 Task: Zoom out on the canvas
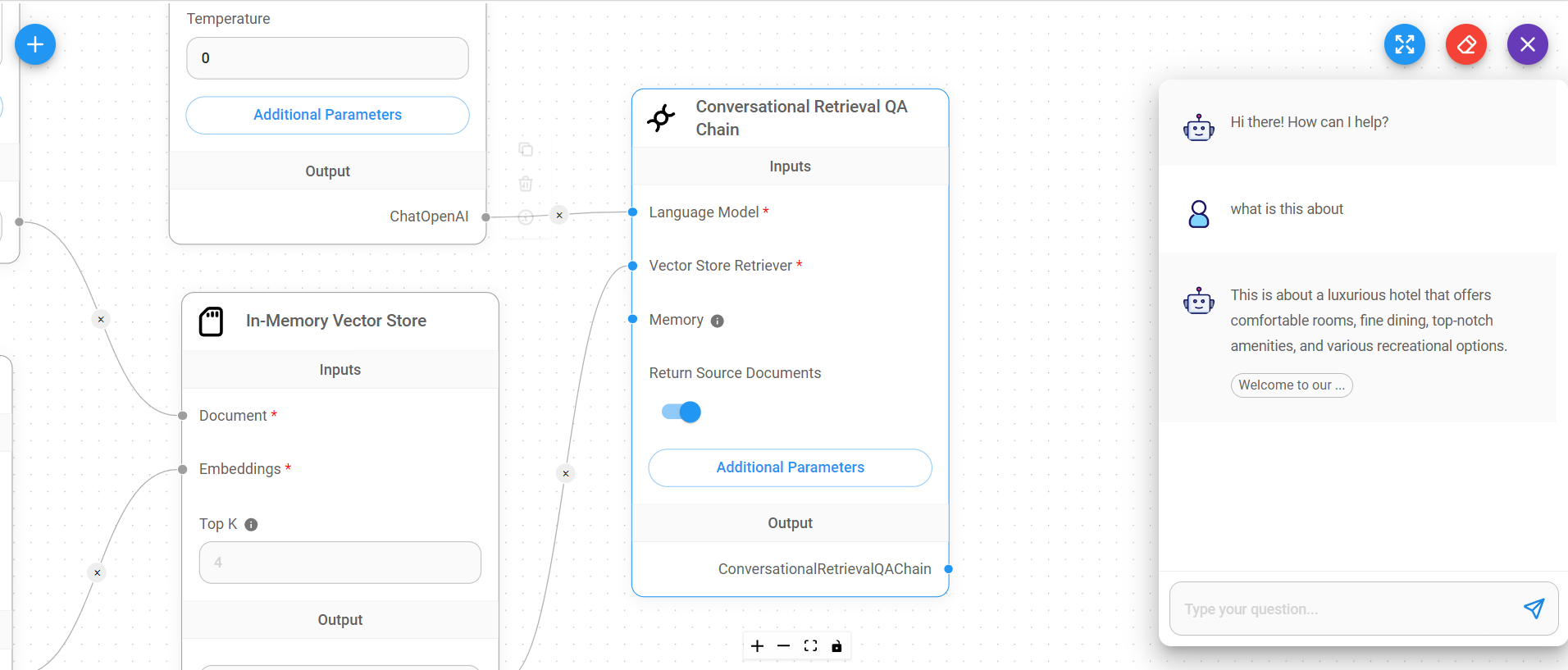tap(783, 646)
